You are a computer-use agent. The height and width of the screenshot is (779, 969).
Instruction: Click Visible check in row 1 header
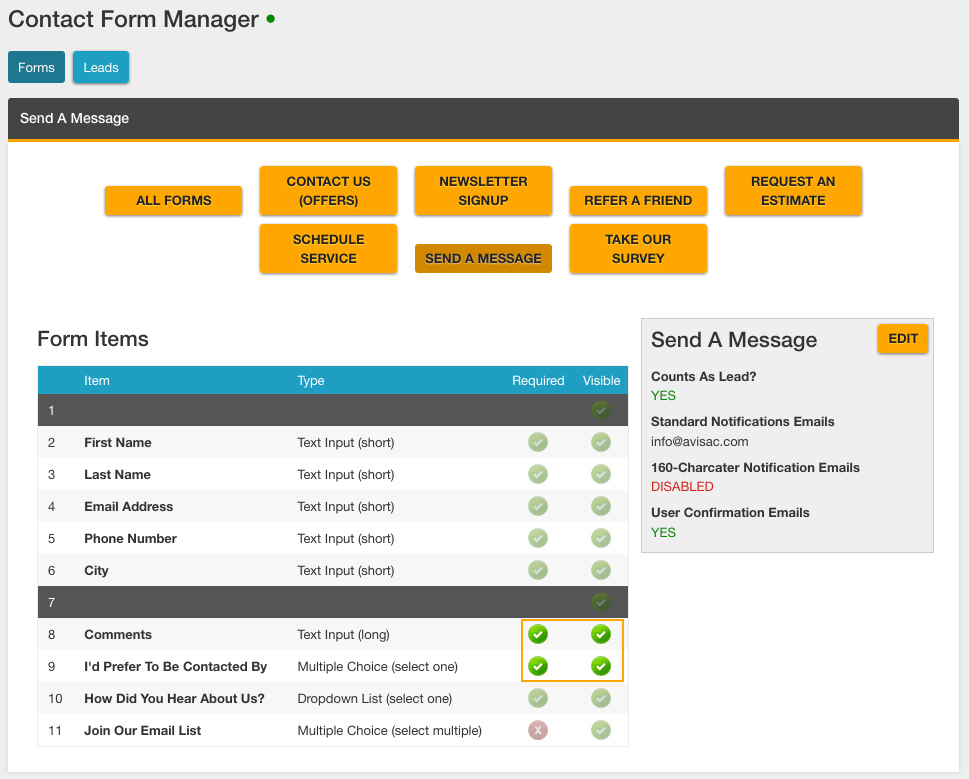coord(600,410)
